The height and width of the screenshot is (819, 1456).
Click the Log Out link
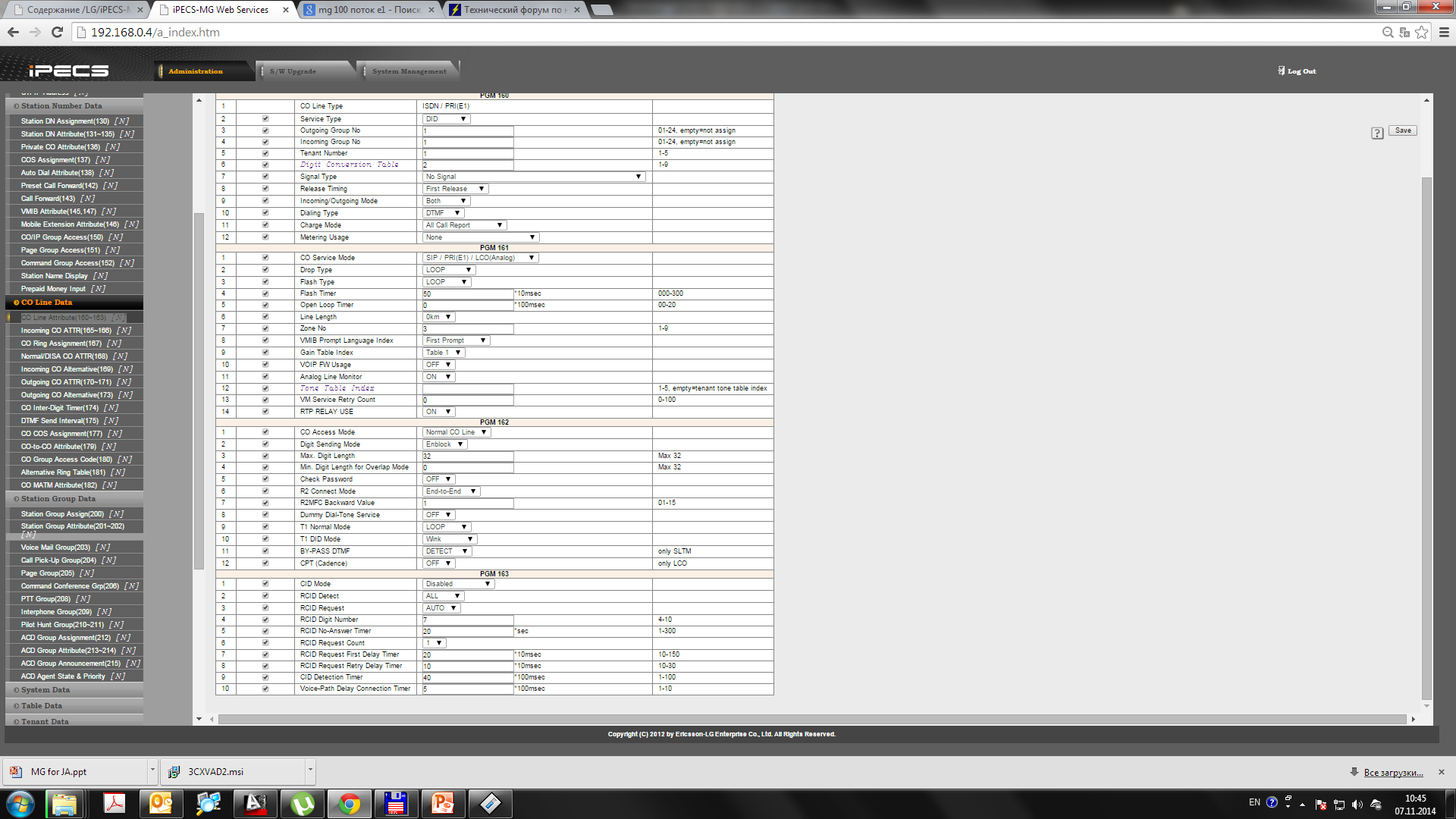click(x=1301, y=71)
